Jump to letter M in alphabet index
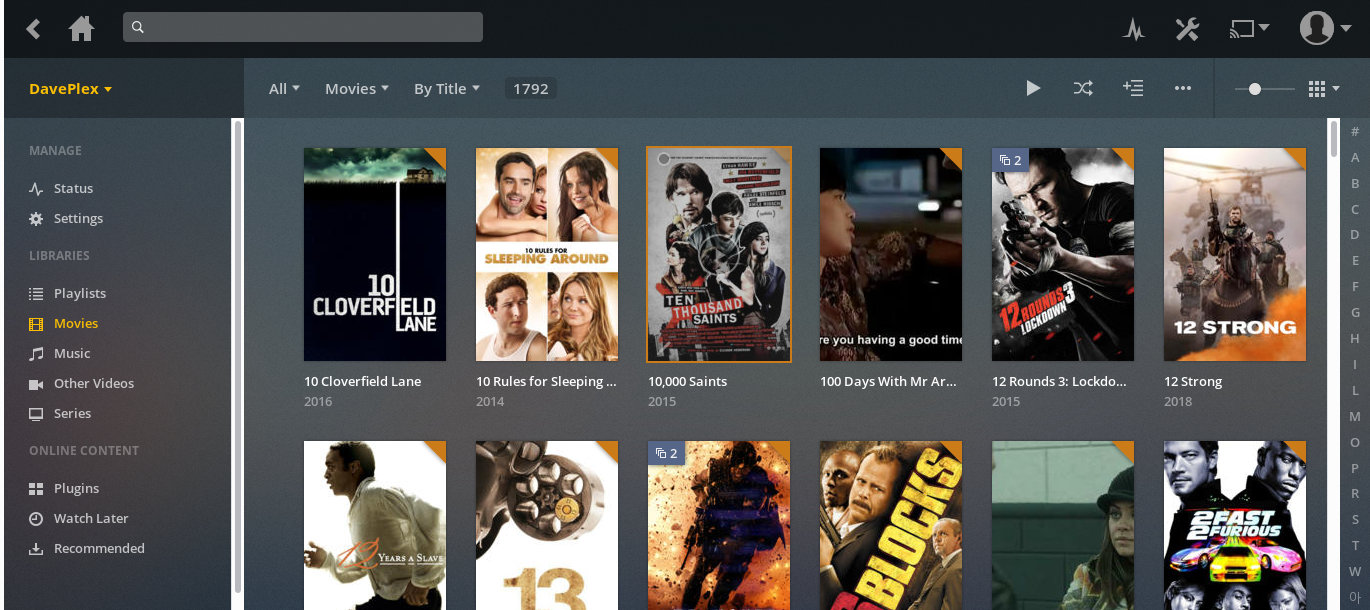The image size is (1370, 610). [x=1355, y=416]
